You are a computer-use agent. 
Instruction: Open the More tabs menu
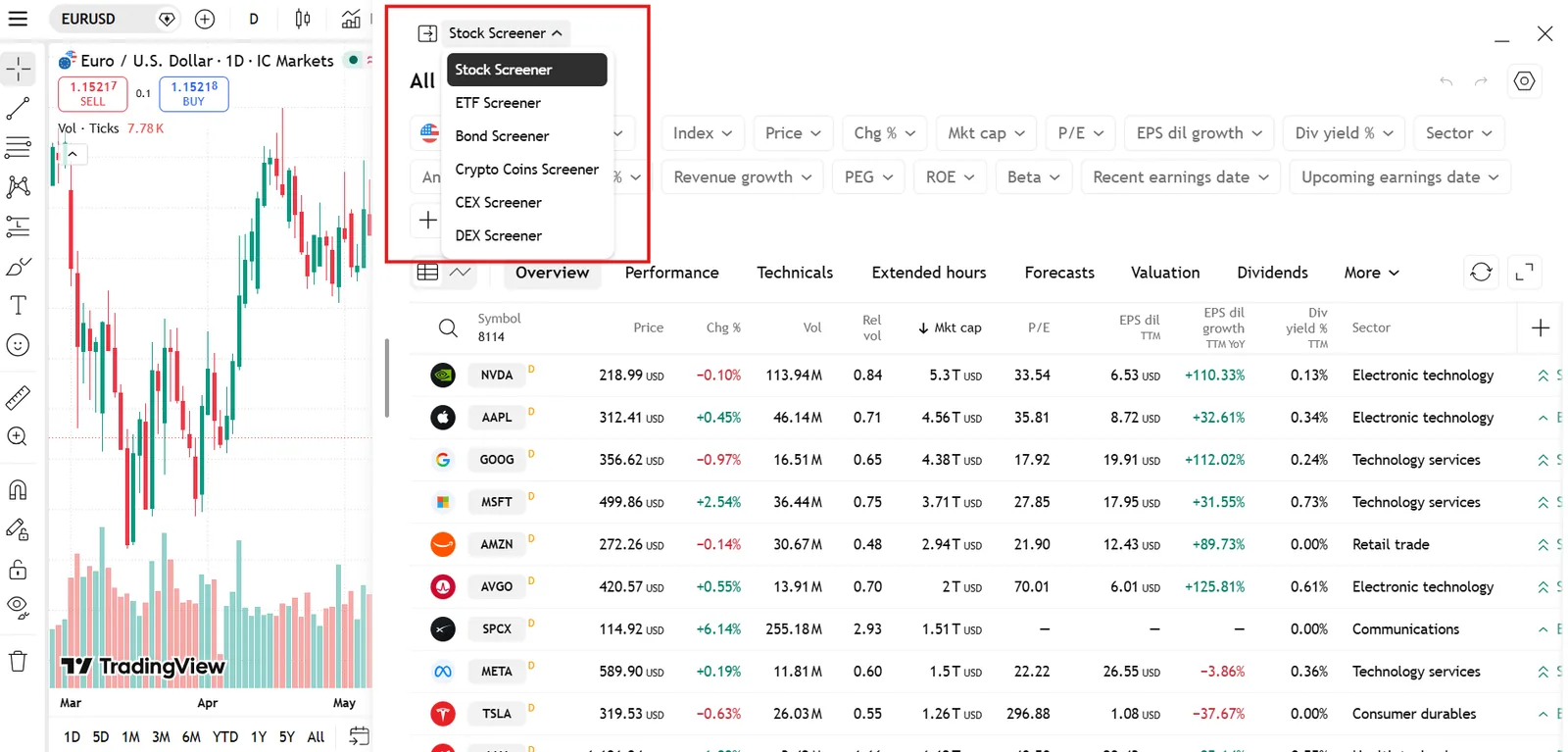pyautogui.click(x=1371, y=273)
